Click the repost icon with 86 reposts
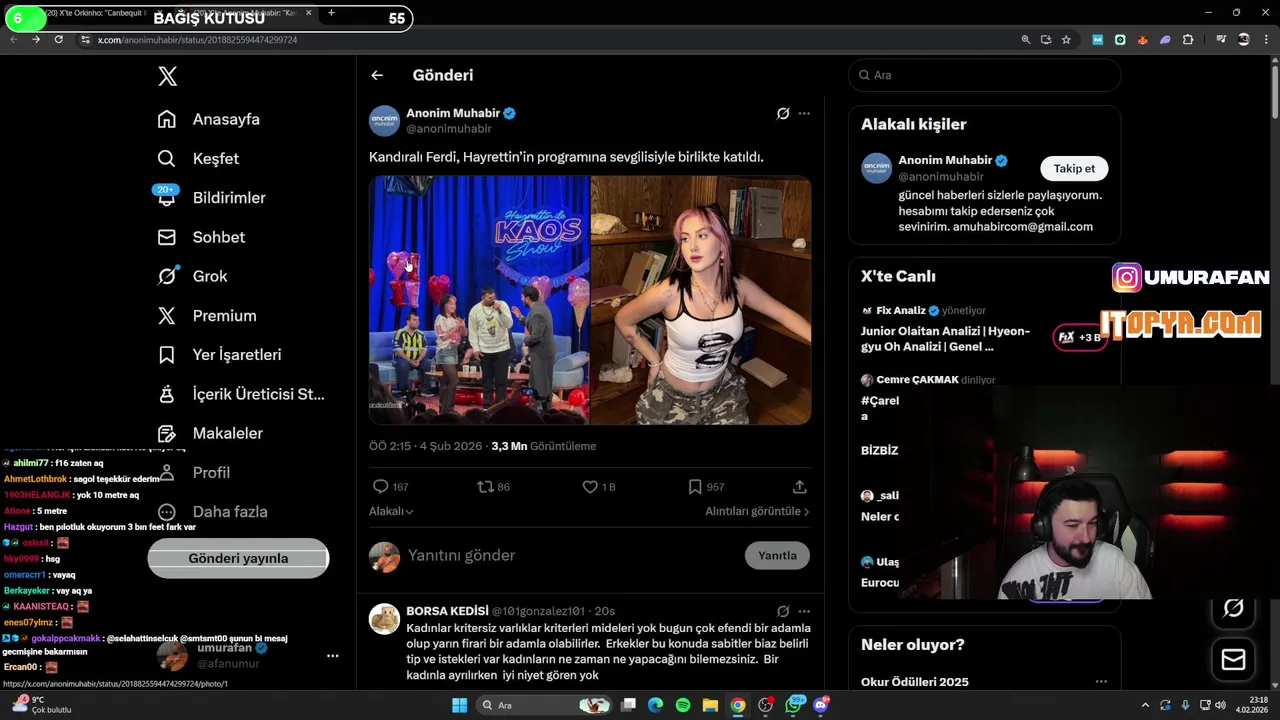The height and width of the screenshot is (720, 1280). [x=485, y=487]
